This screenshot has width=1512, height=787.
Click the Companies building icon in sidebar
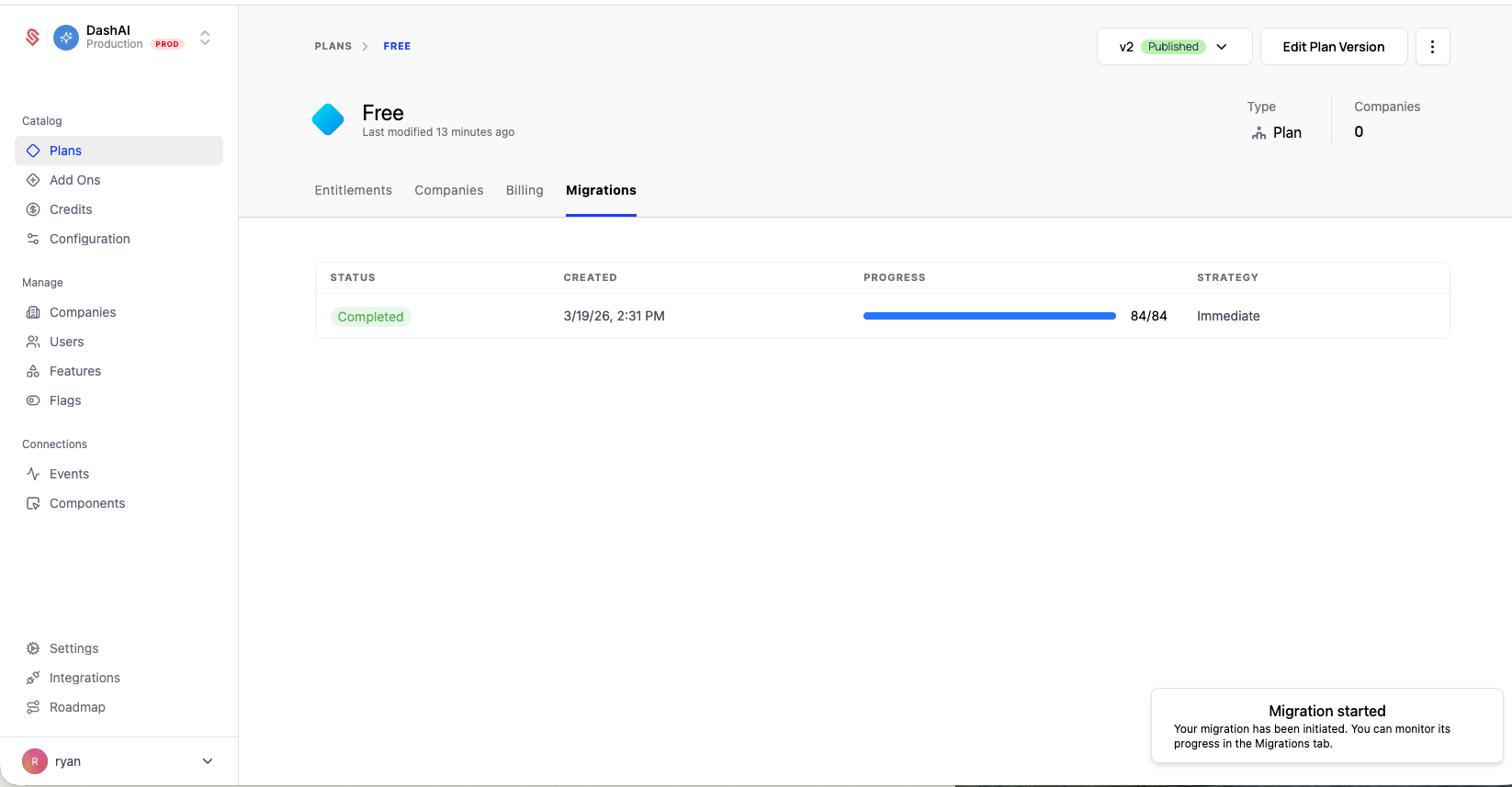[x=33, y=312]
